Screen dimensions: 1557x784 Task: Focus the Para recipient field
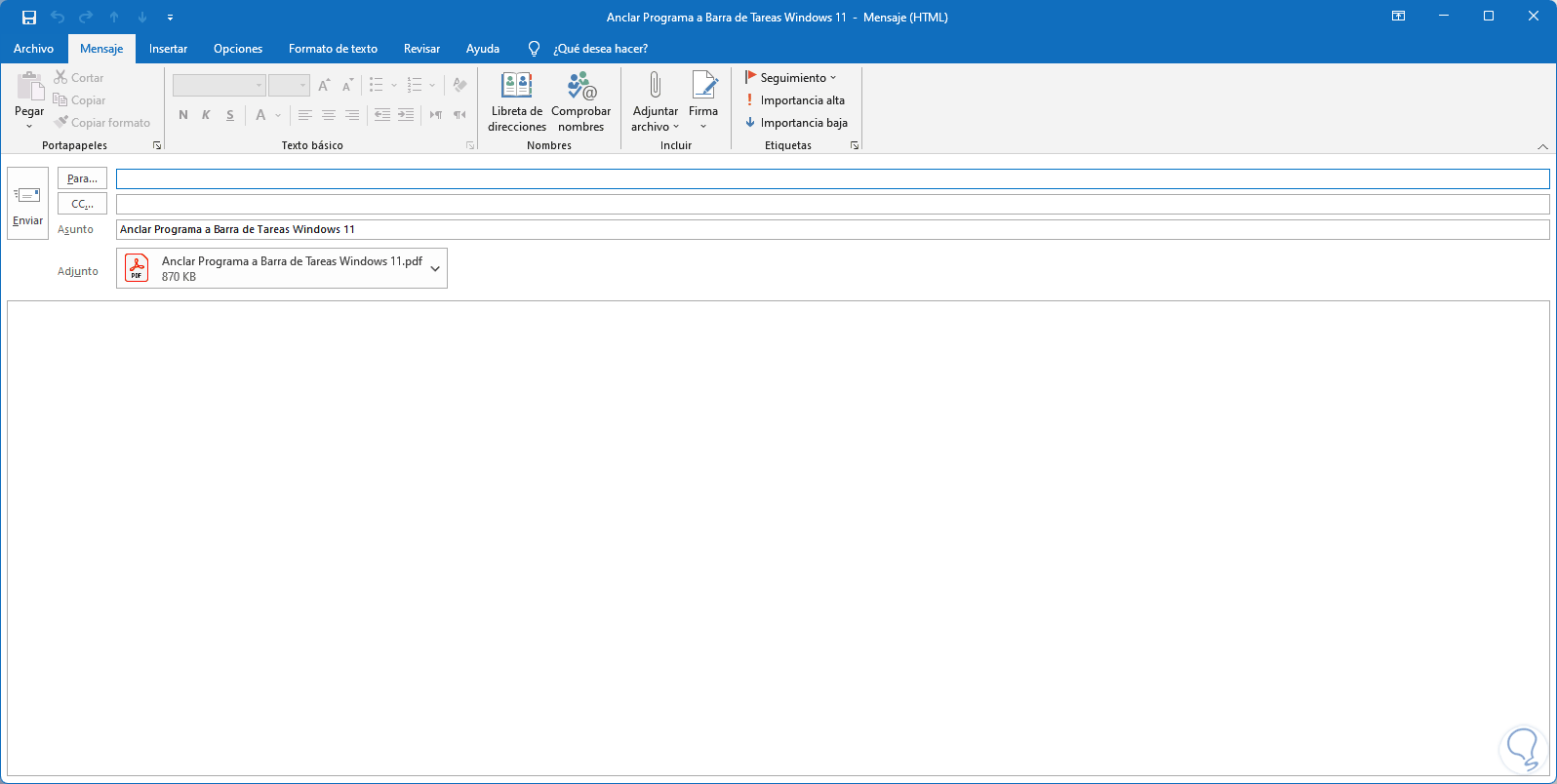point(832,178)
